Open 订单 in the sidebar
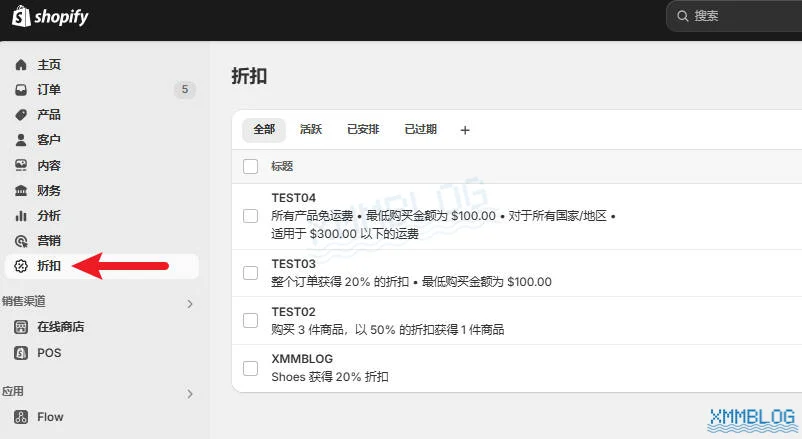Viewport: 802px width, 439px height. [x=49, y=90]
